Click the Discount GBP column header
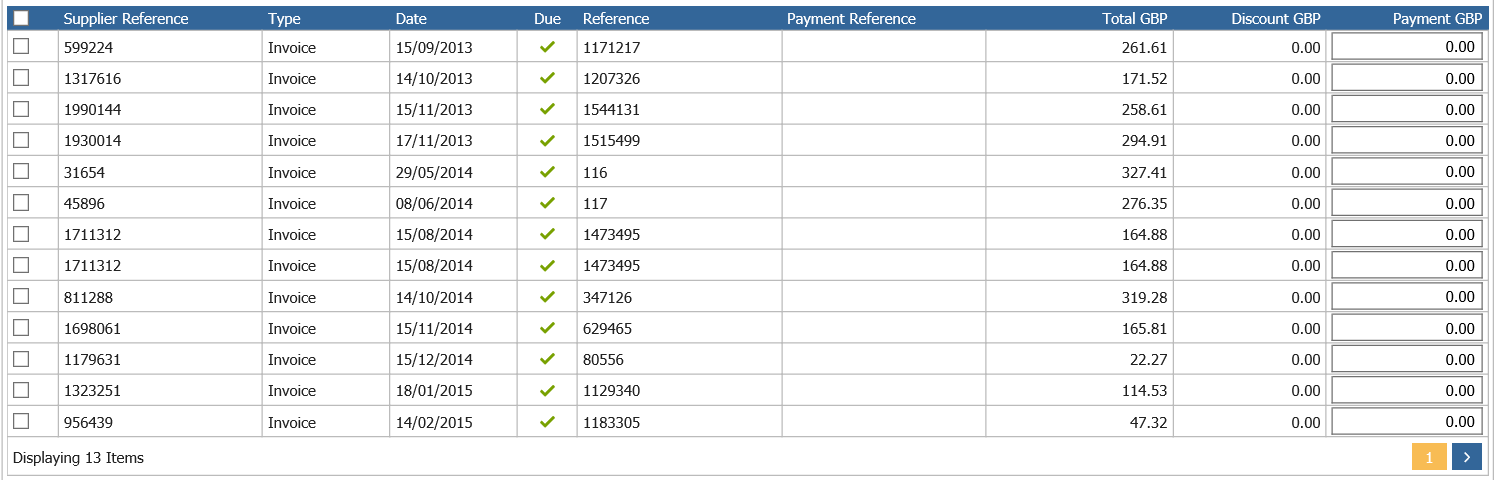 pyautogui.click(x=1276, y=18)
